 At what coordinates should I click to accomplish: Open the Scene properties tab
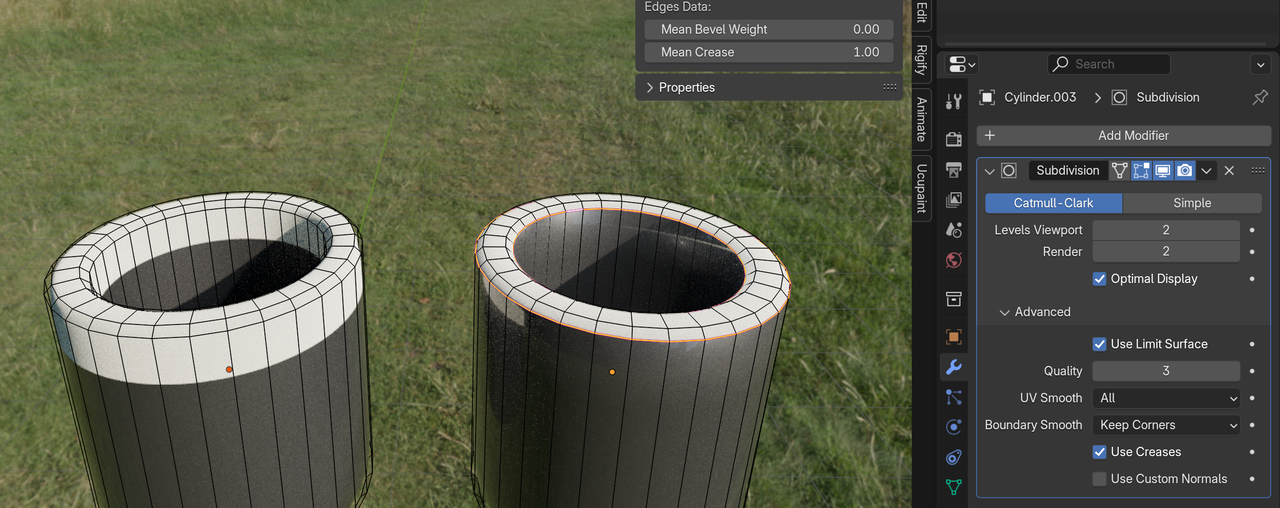954,230
